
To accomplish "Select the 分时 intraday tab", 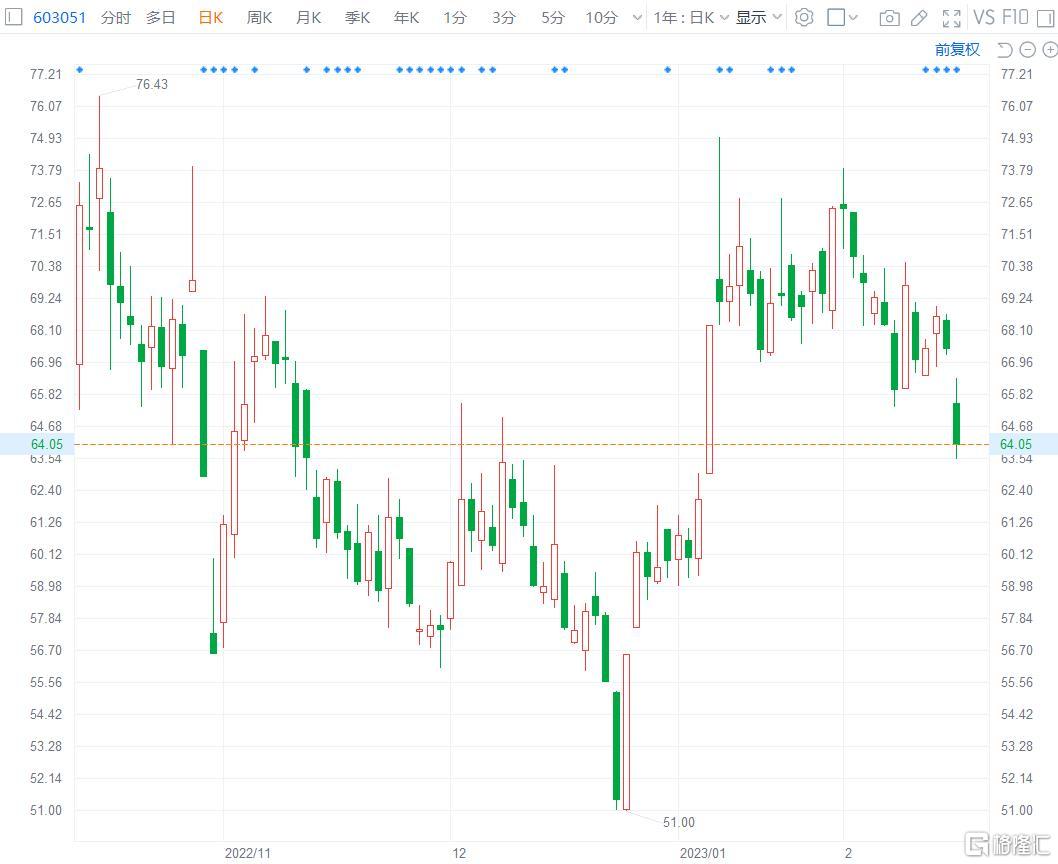I will [115, 17].
